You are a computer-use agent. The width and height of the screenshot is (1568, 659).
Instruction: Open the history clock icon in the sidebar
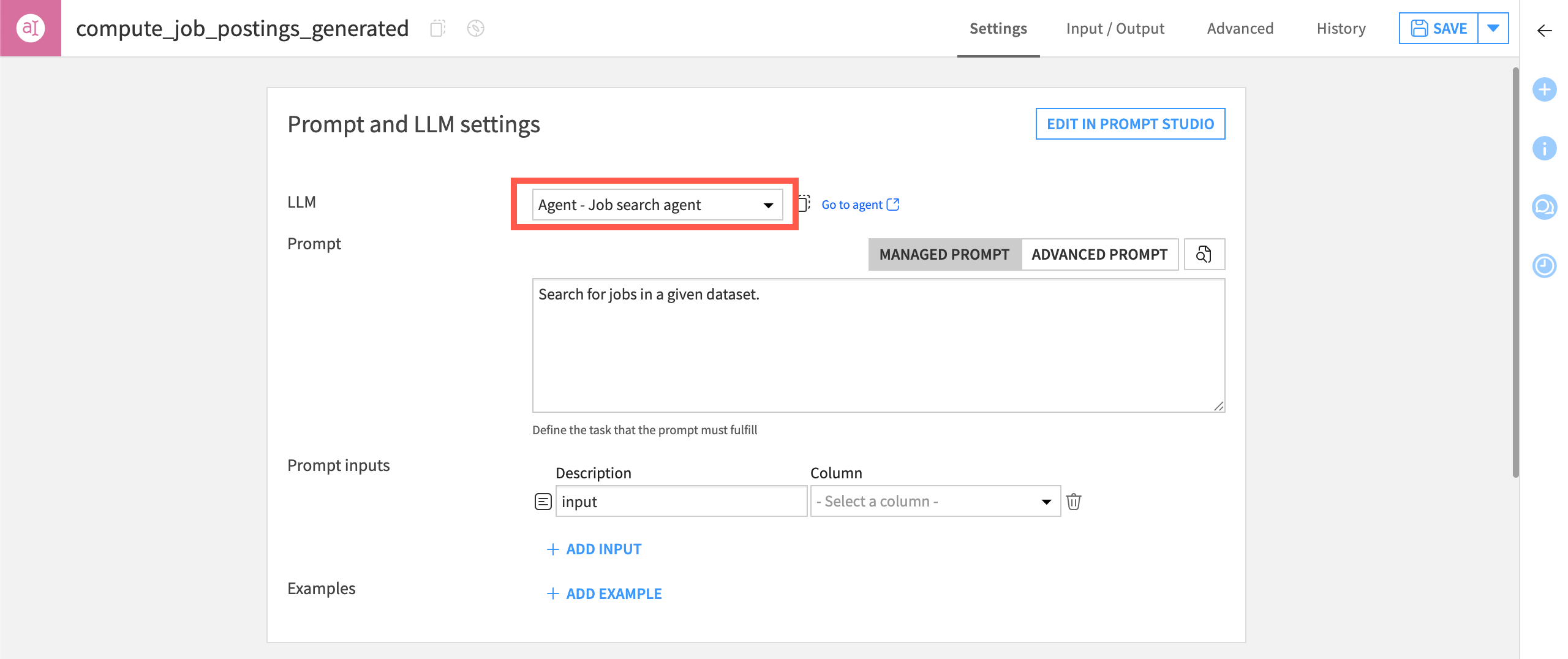(1544, 265)
